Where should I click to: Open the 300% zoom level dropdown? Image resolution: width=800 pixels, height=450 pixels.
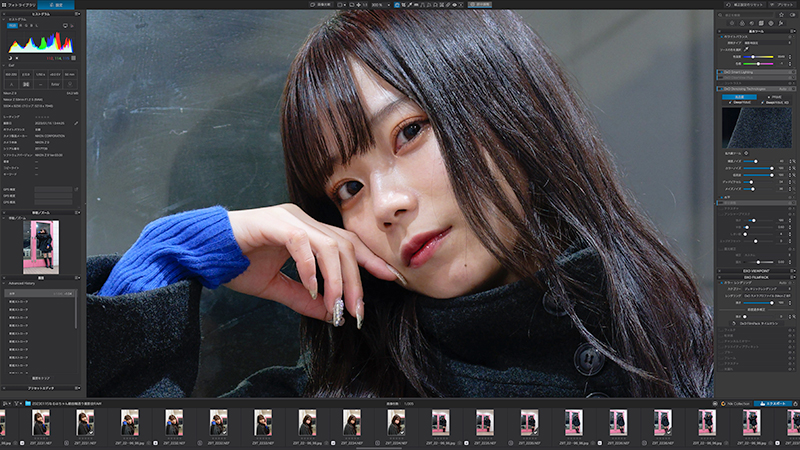click(x=382, y=5)
